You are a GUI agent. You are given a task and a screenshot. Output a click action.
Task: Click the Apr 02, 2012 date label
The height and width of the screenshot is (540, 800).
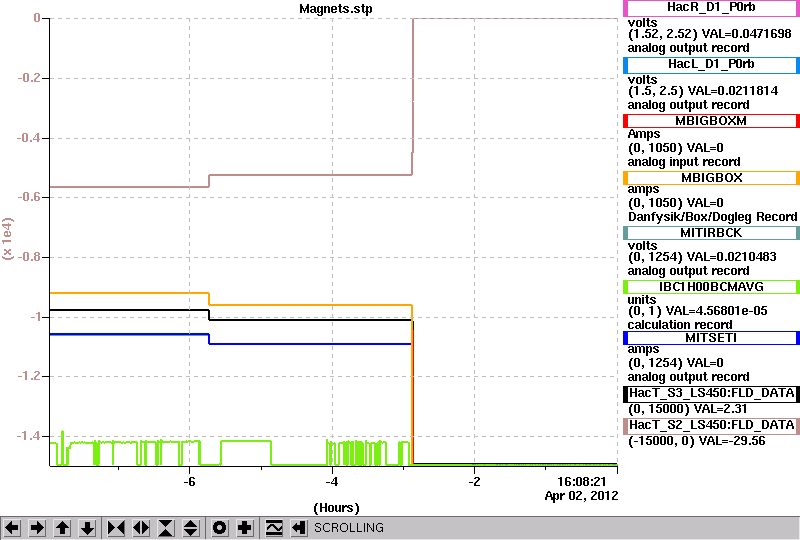pos(581,496)
